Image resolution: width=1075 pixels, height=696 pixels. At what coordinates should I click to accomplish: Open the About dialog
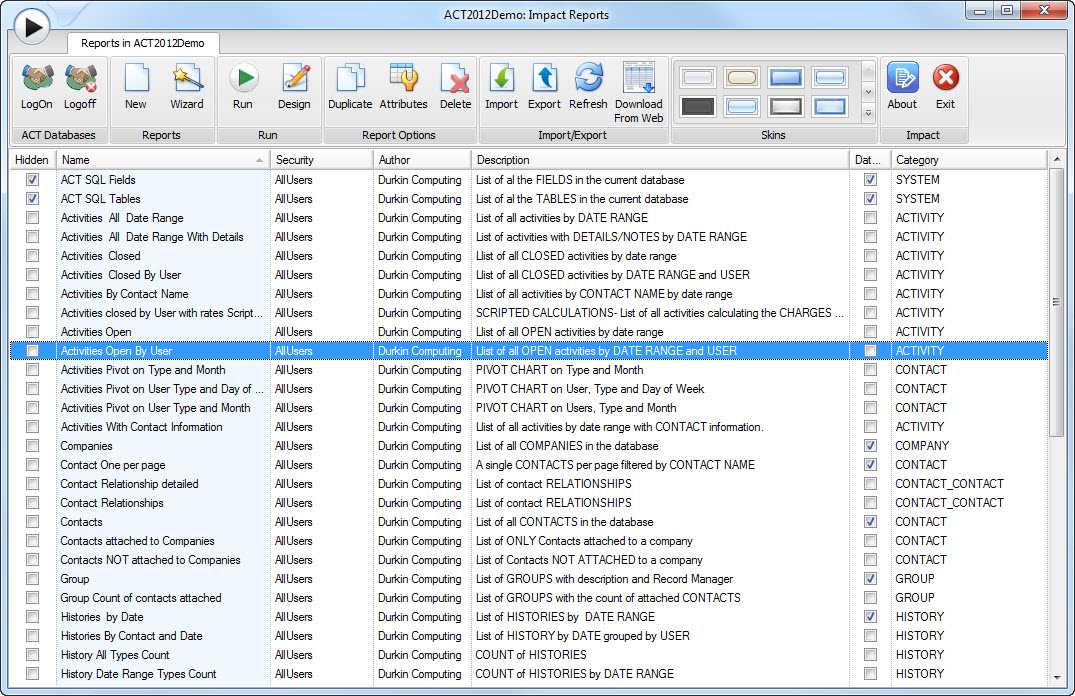click(902, 86)
